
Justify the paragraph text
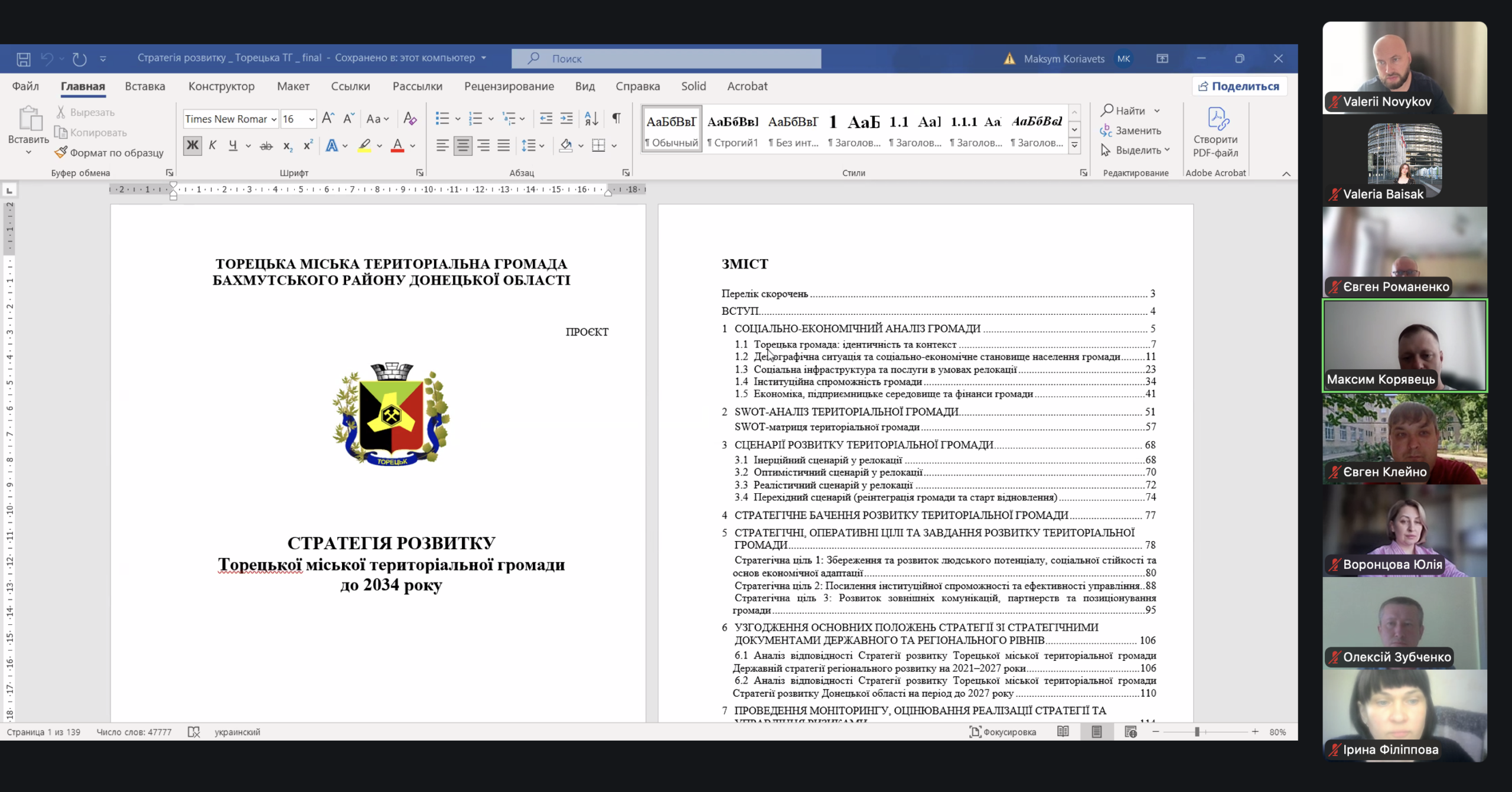pos(503,145)
